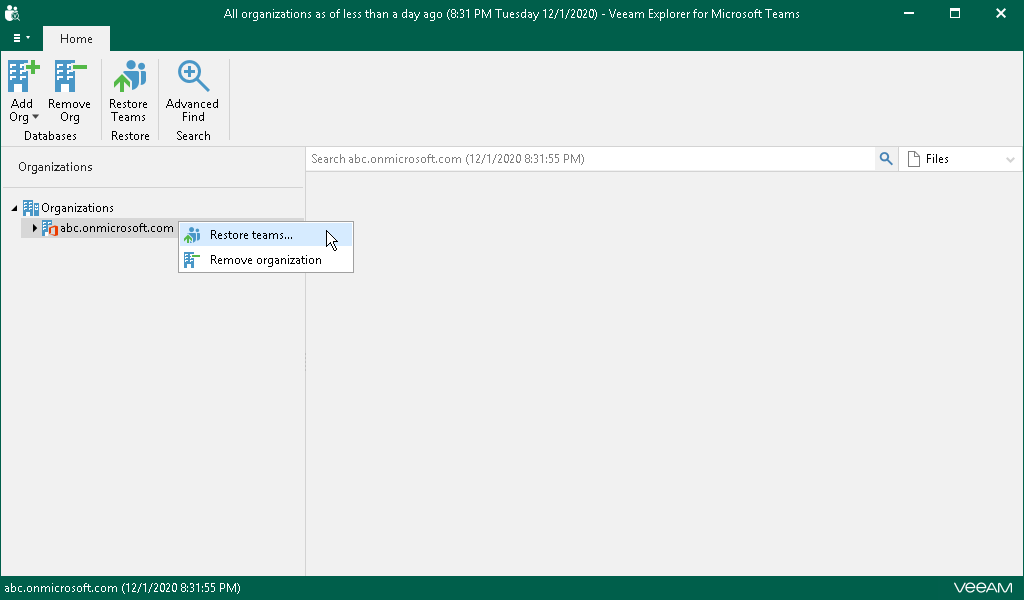The height and width of the screenshot is (600, 1024).
Task: Click the Remove organization context menu icon
Action: (x=191, y=260)
